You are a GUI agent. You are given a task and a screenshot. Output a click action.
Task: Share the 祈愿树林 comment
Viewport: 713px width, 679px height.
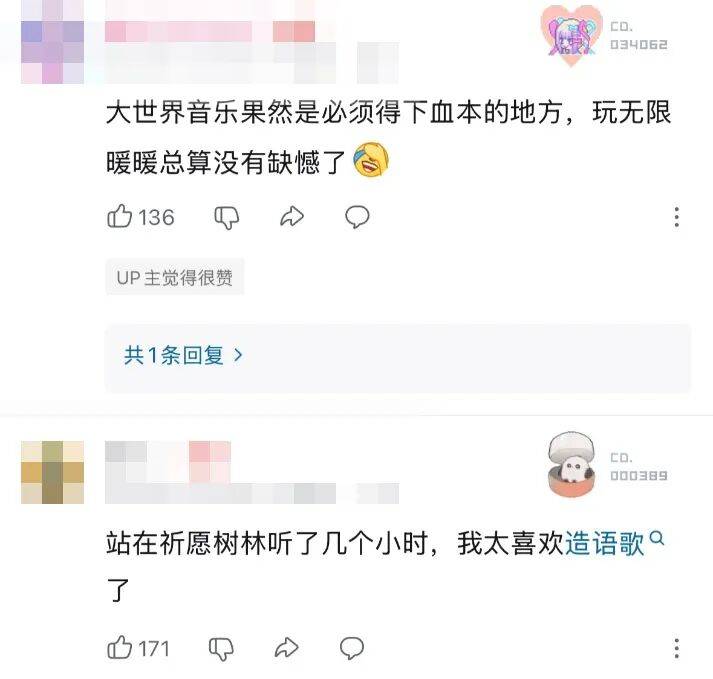(286, 648)
